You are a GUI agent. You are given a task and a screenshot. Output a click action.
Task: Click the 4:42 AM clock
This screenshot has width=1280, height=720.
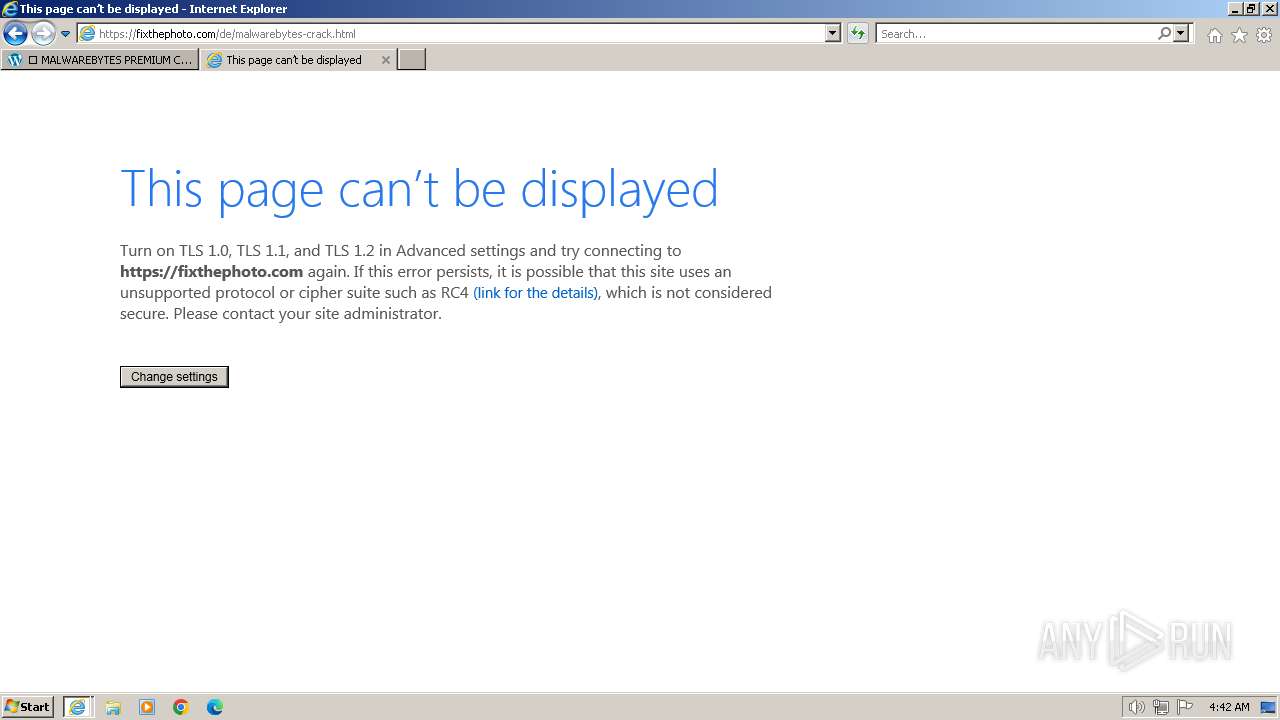click(x=1229, y=707)
